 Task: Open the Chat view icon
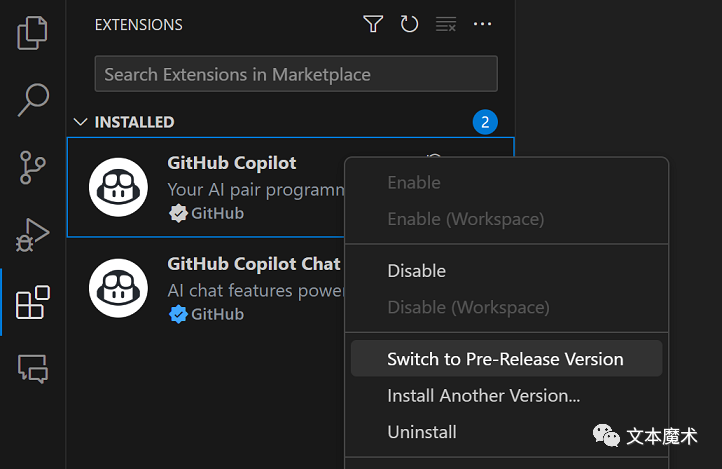coord(32,369)
